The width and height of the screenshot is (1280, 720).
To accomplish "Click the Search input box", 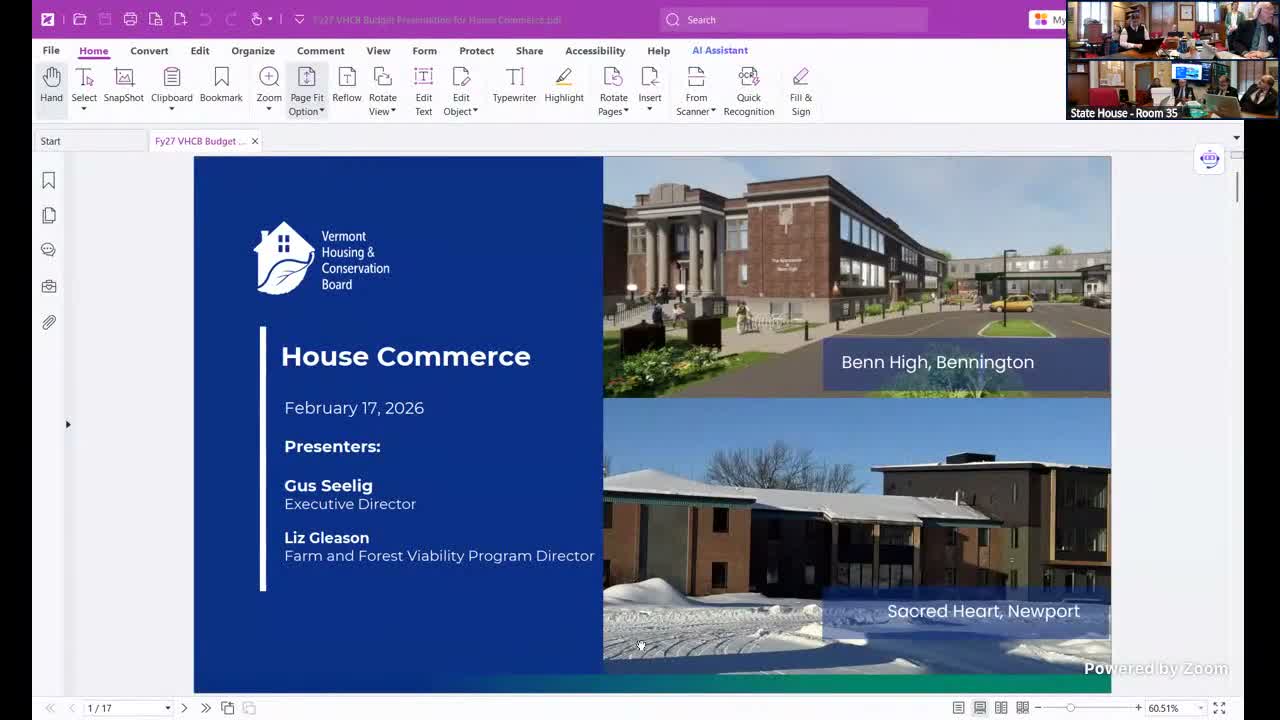I will click(800, 19).
